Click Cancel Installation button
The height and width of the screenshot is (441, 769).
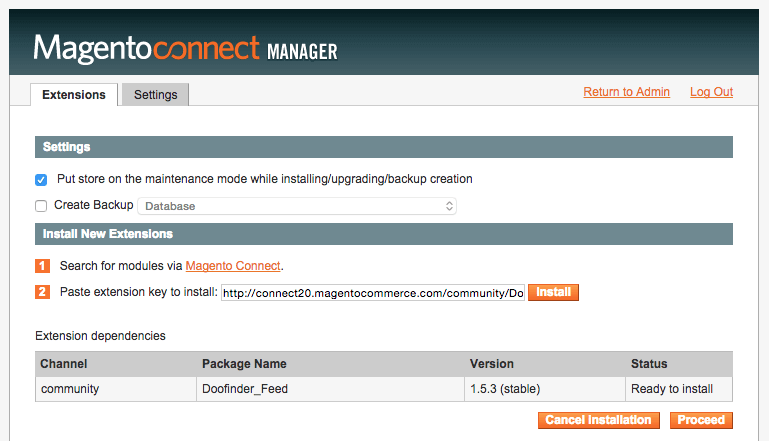(599, 420)
